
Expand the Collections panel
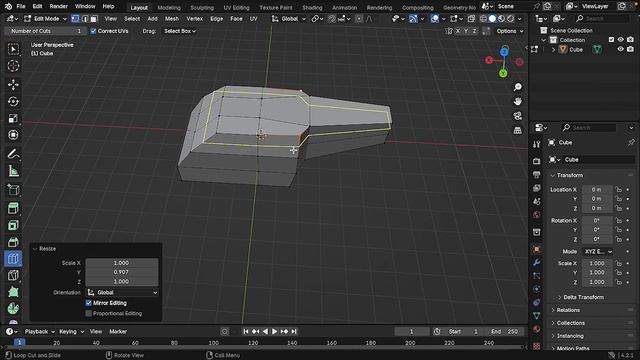(x=570, y=323)
